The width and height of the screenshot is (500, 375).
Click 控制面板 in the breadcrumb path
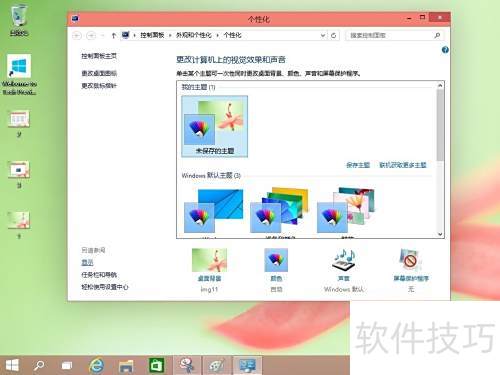point(152,35)
